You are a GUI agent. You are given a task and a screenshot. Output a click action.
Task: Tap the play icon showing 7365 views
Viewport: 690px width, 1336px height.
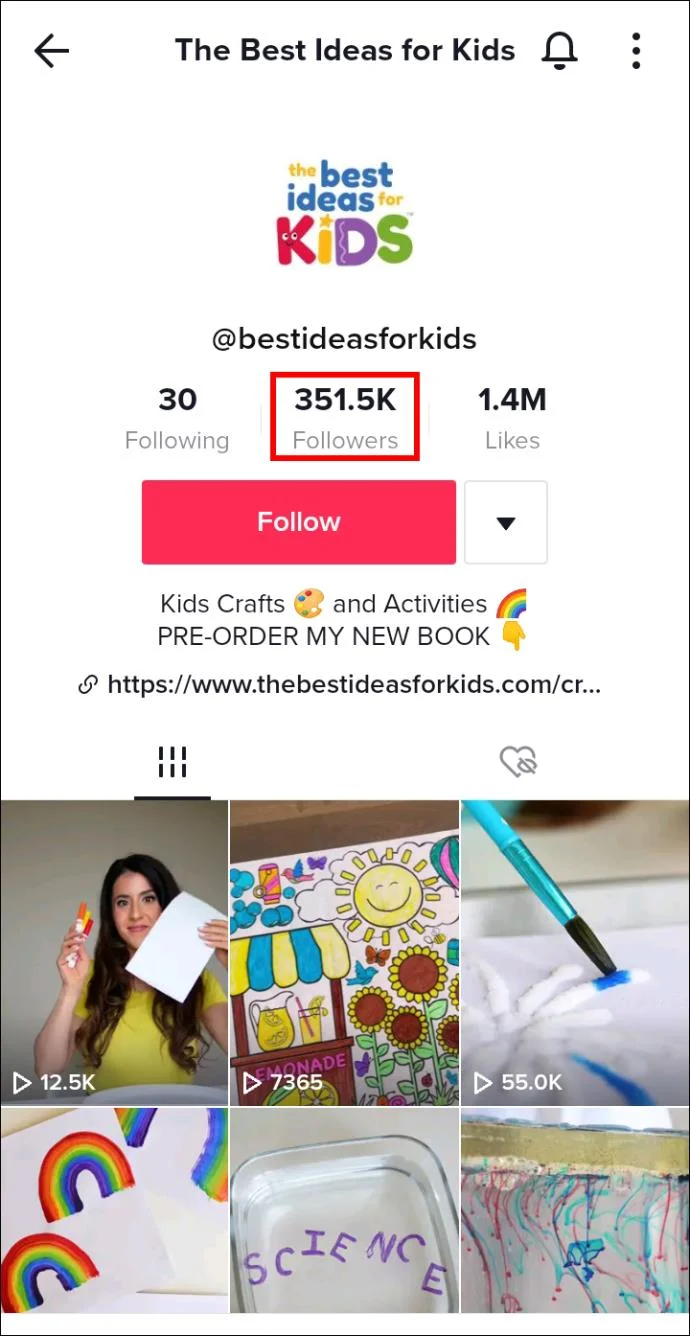click(252, 1082)
